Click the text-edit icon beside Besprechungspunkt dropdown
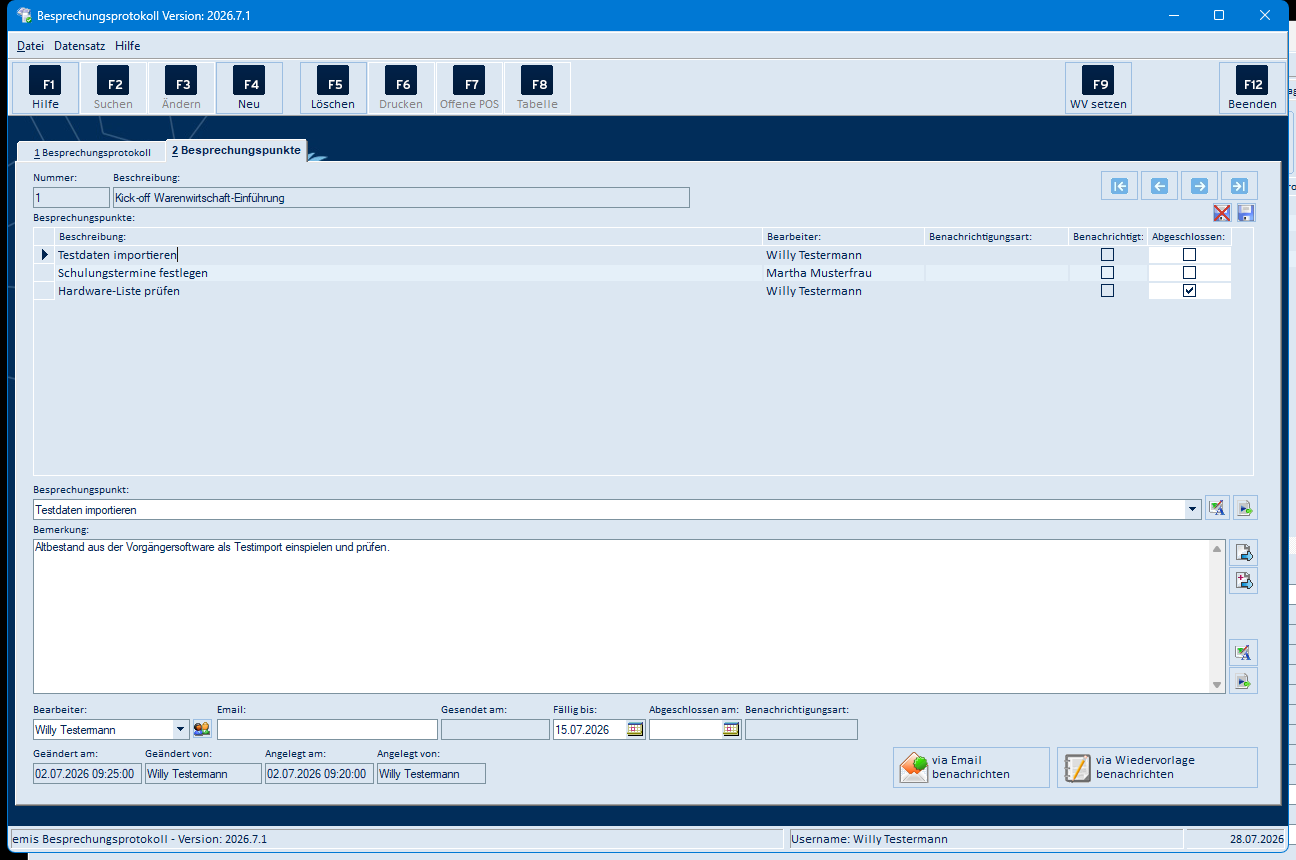Viewport: 1296px width, 860px height. (x=1217, y=508)
